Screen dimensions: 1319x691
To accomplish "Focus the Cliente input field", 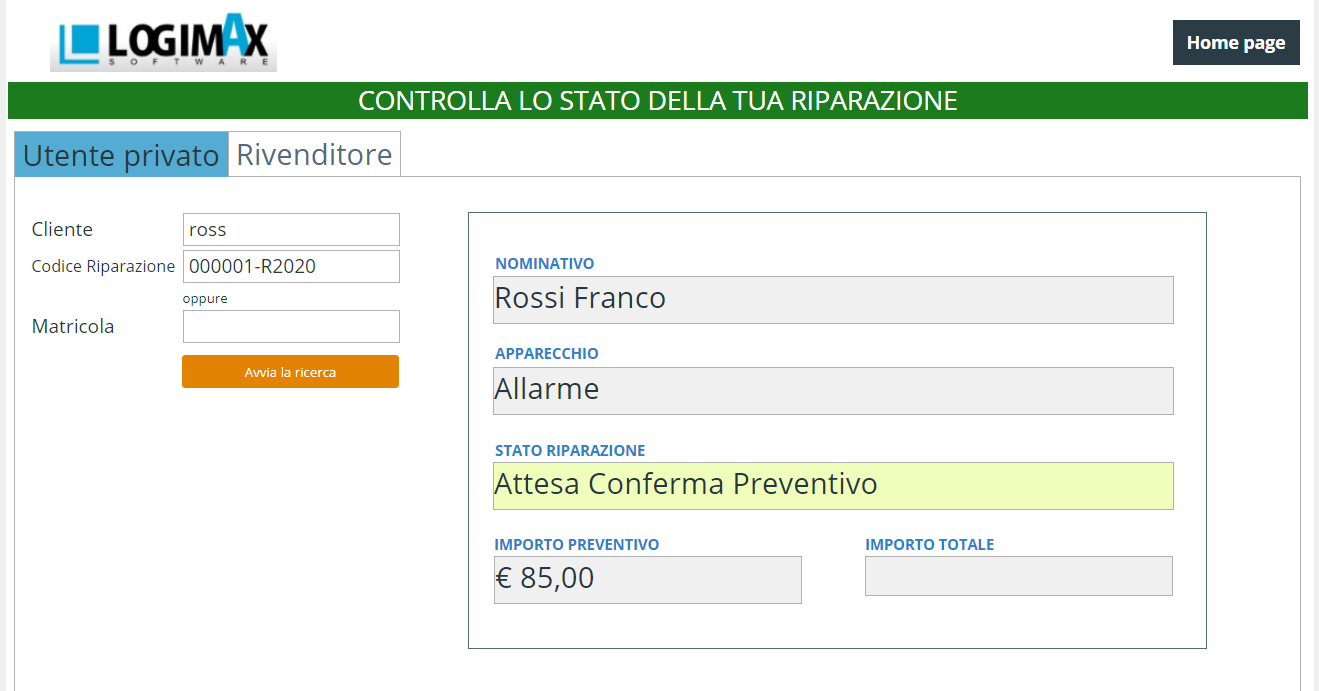I will coord(291,229).
